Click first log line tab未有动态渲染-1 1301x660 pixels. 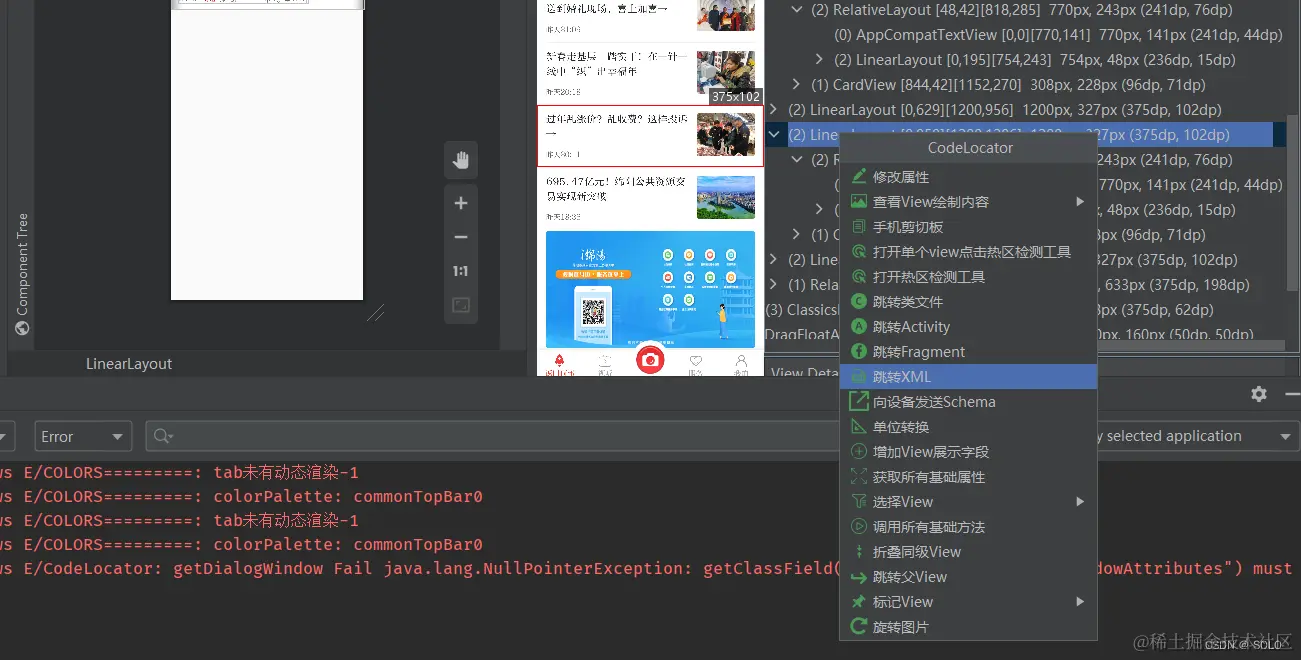coord(179,472)
